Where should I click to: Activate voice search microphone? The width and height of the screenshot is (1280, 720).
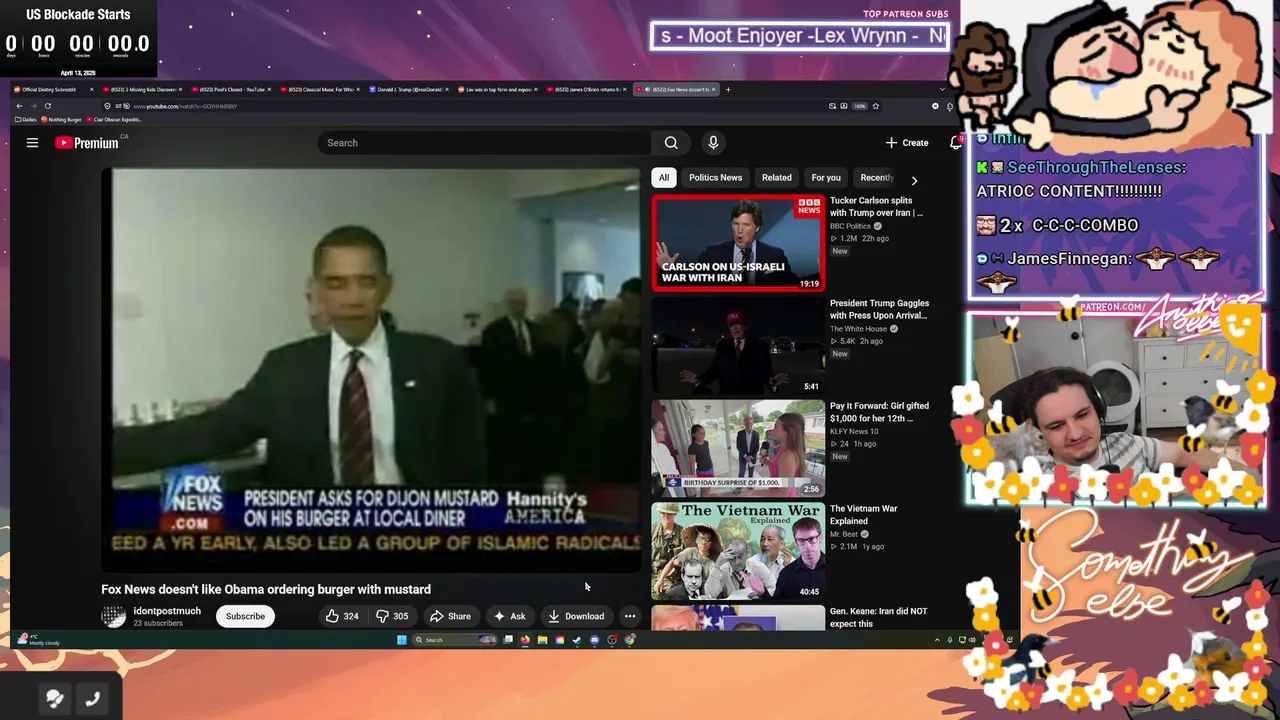pyautogui.click(x=713, y=143)
